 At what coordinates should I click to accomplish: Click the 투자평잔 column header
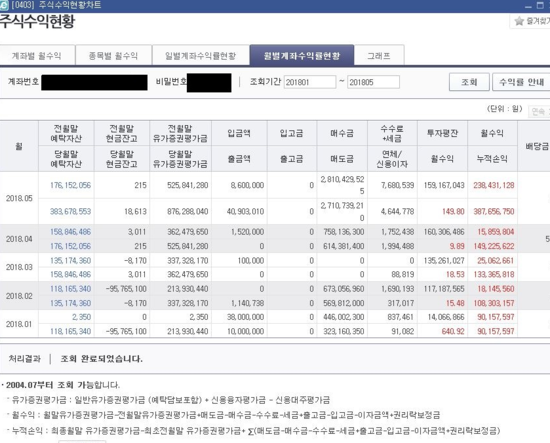[442, 133]
